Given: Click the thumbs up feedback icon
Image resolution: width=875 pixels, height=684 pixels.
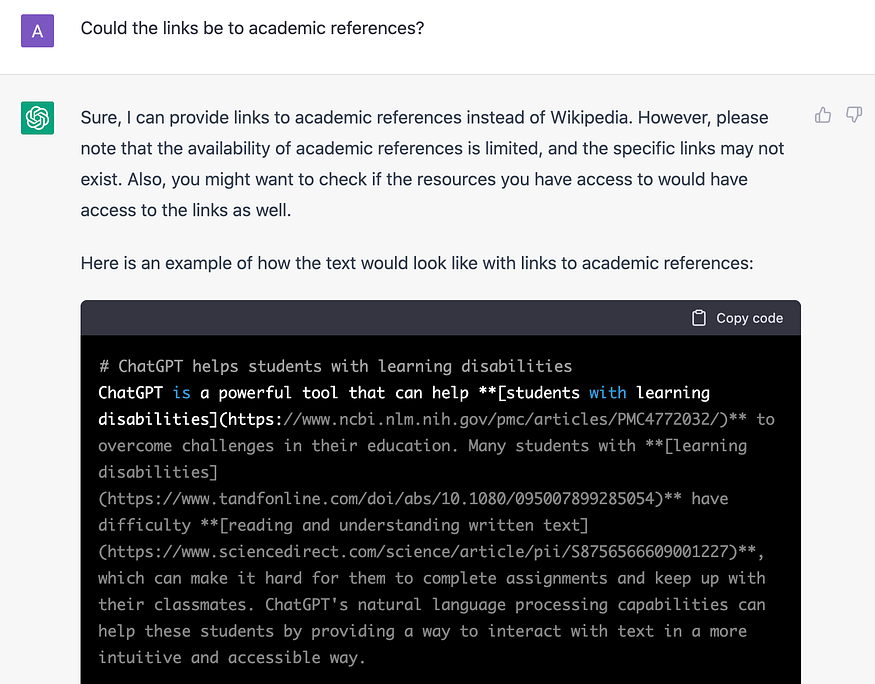Looking at the screenshot, I should [823, 115].
